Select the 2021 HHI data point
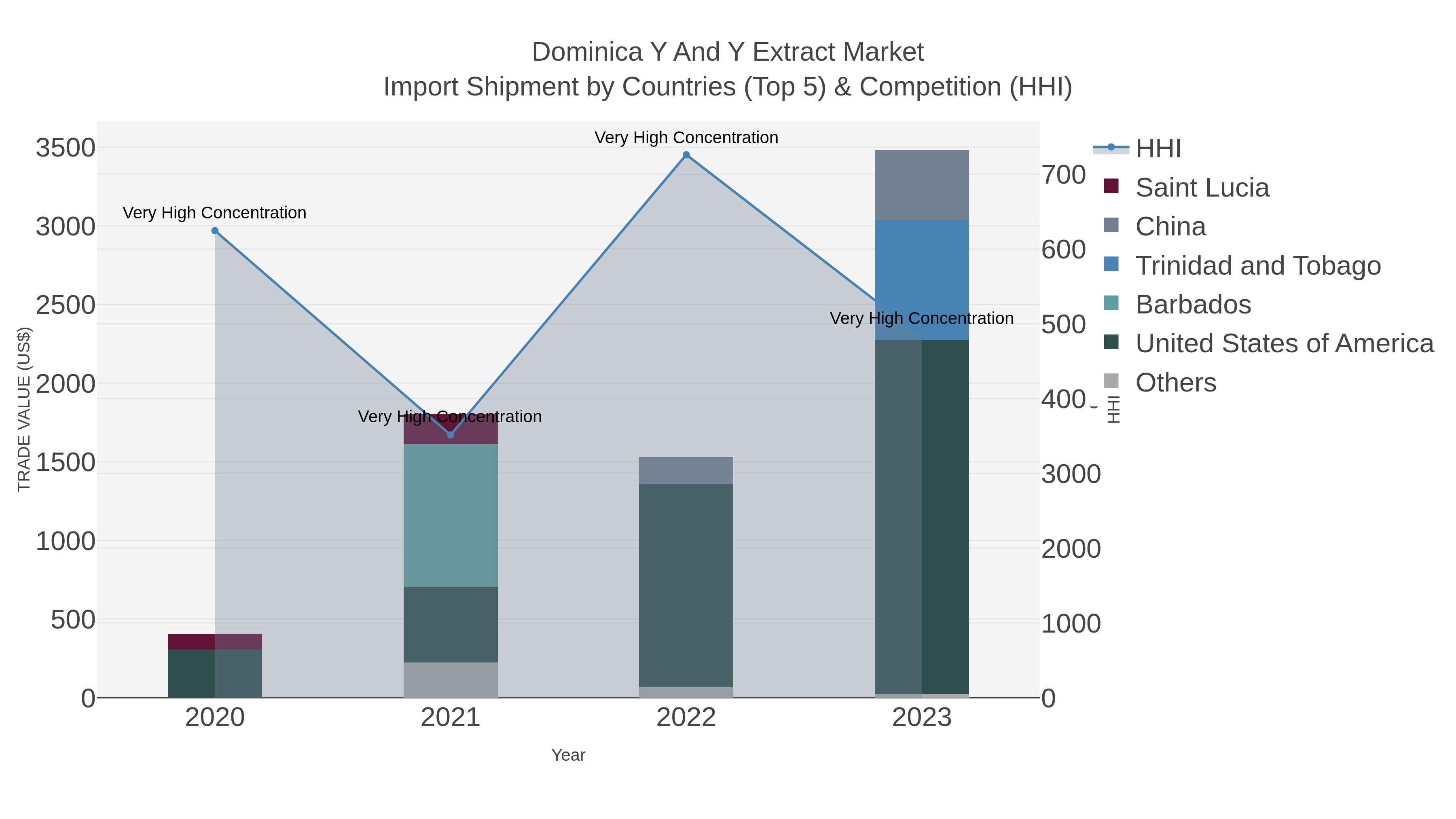Image resolution: width=1456 pixels, height=819 pixels. (451, 435)
